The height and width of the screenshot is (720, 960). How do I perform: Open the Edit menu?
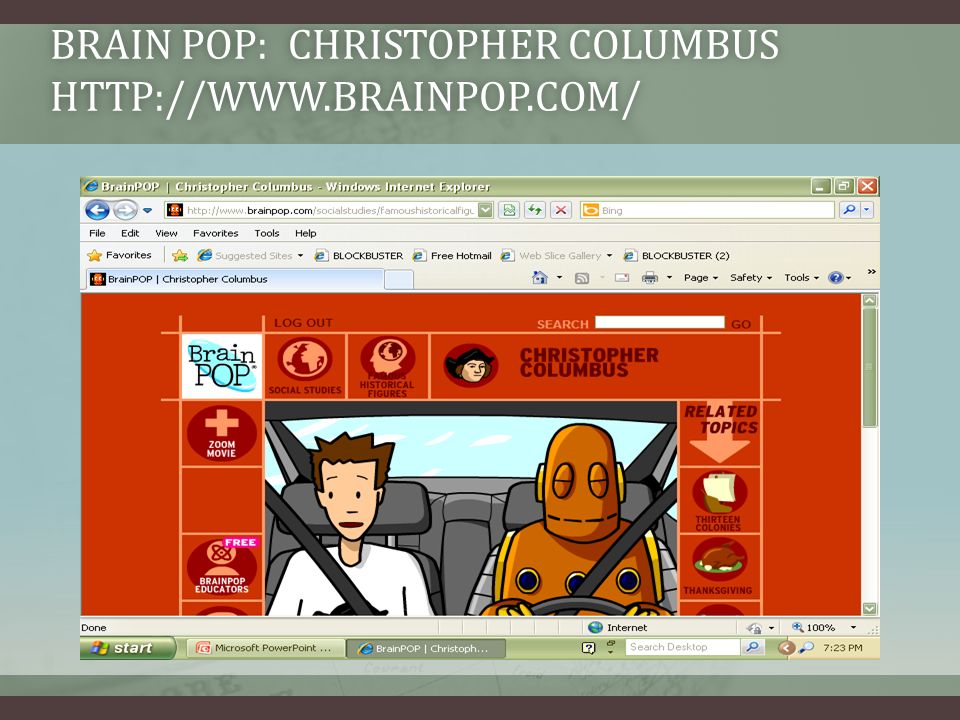point(130,233)
